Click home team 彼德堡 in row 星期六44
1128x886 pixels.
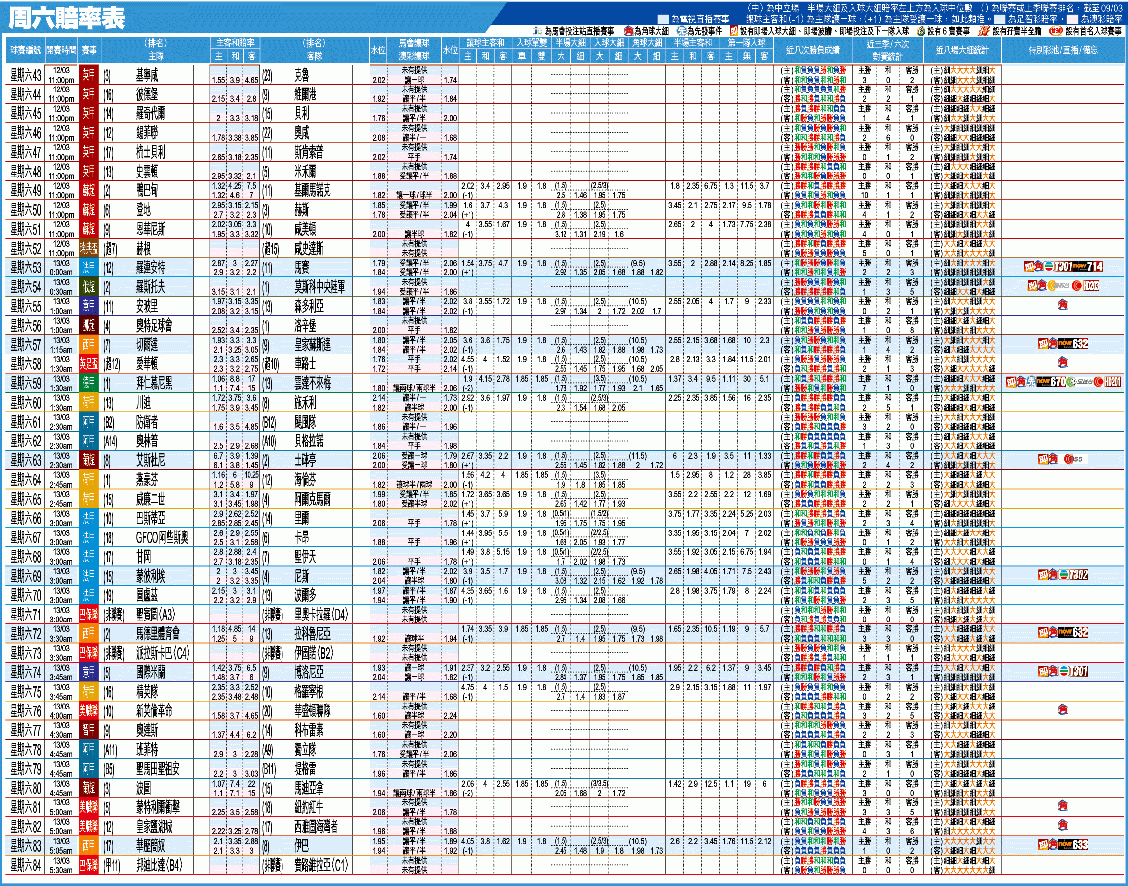(147, 94)
